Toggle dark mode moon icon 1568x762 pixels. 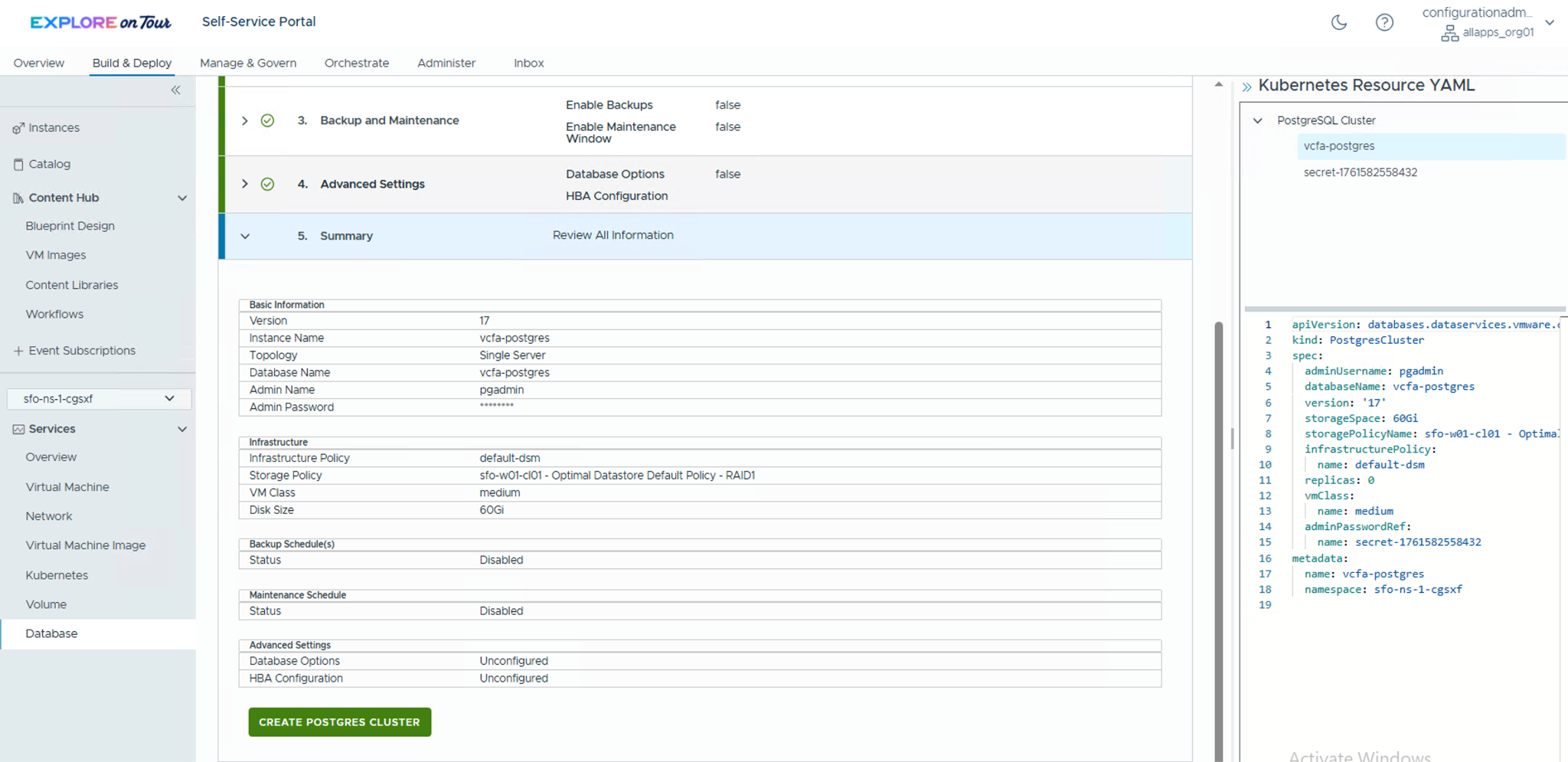pyautogui.click(x=1338, y=22)
